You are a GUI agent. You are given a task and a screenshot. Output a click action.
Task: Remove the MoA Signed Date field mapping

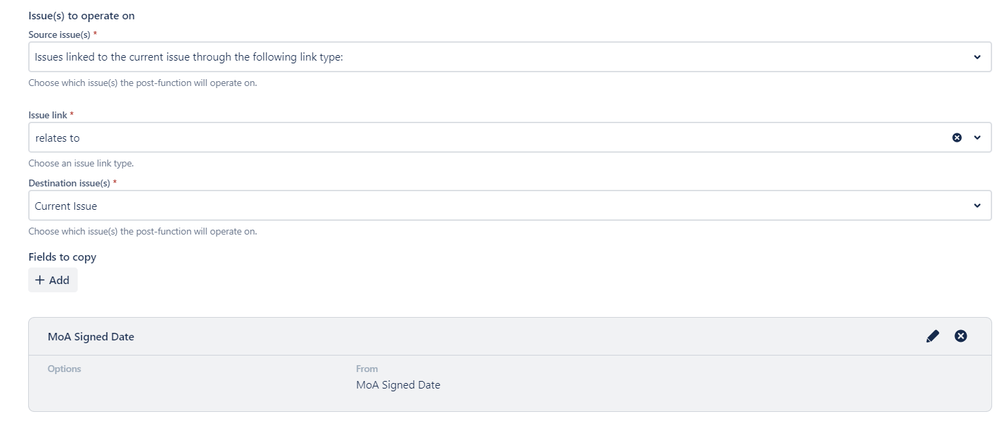[x=960, y=336]
